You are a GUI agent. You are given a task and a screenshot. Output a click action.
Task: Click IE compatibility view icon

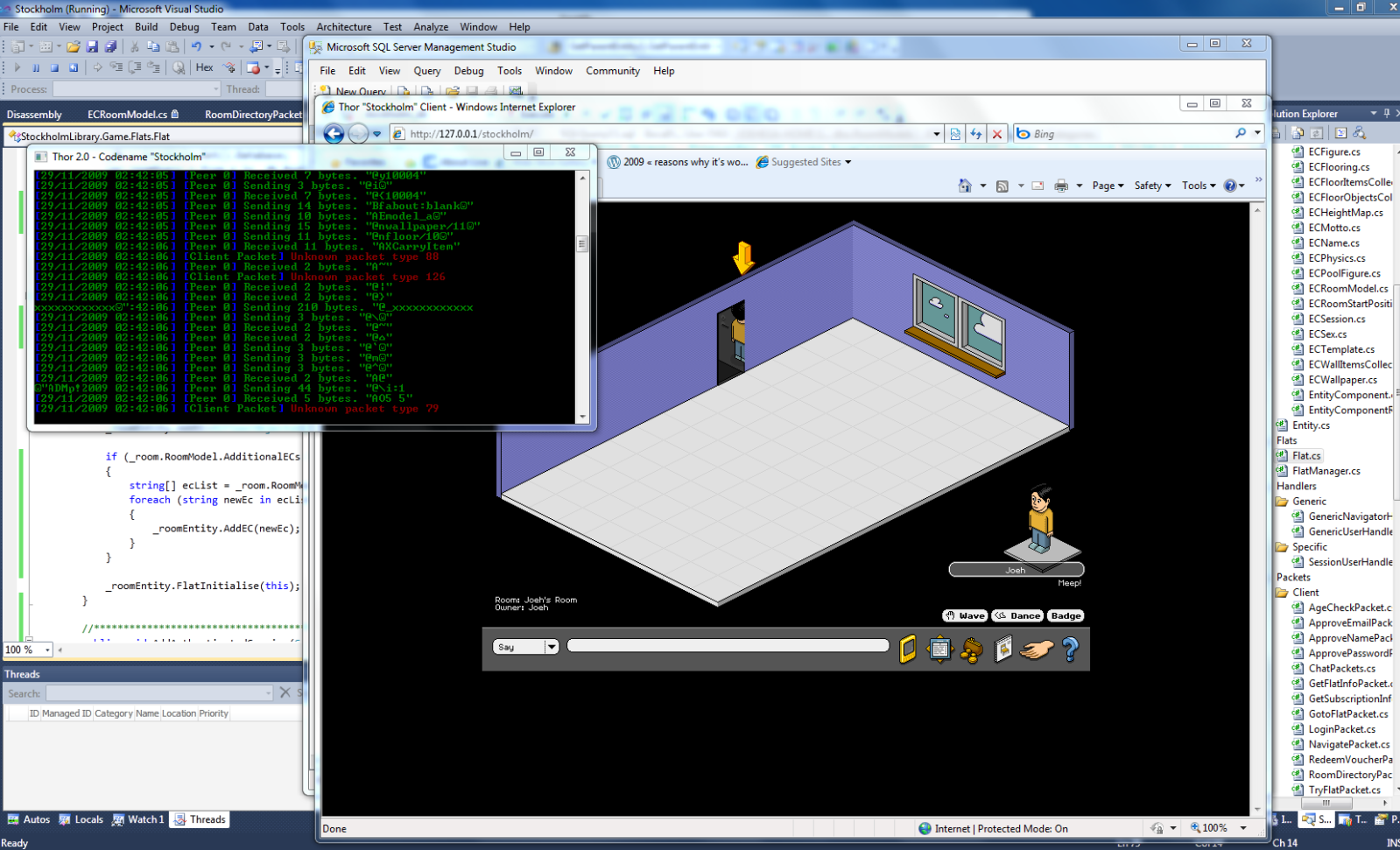(x=955, y=134)
